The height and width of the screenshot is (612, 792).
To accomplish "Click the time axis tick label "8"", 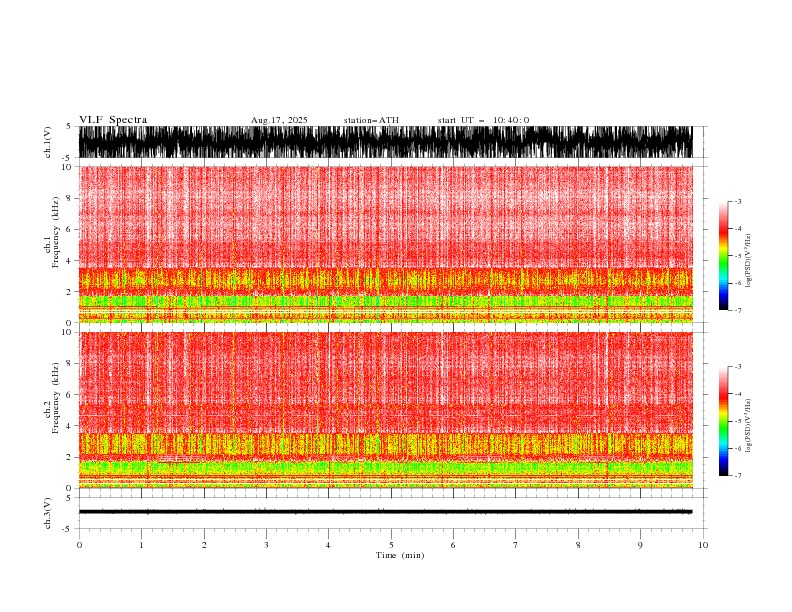I will (578, 545).
